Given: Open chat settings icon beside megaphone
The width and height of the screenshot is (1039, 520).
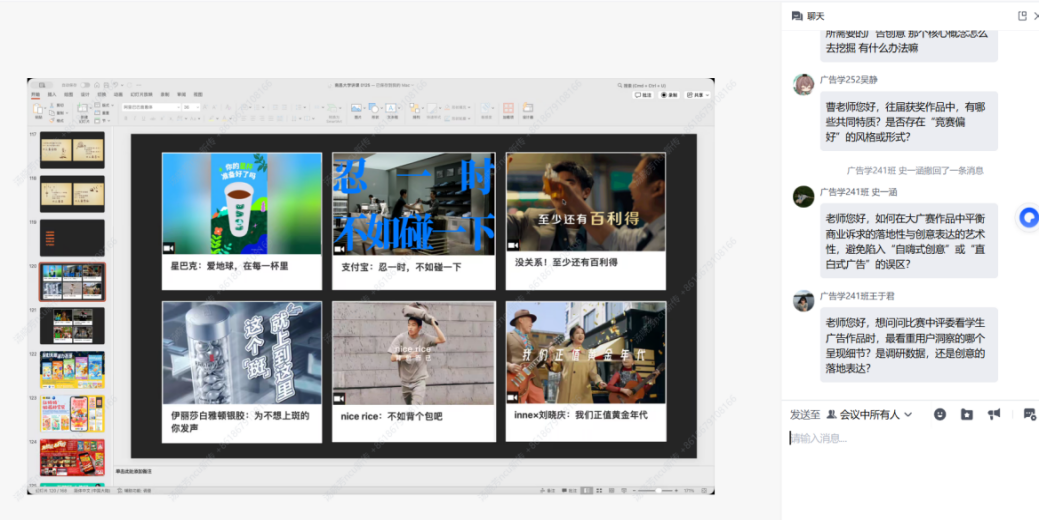Looking at the screenshot, I should [1029, 414].
